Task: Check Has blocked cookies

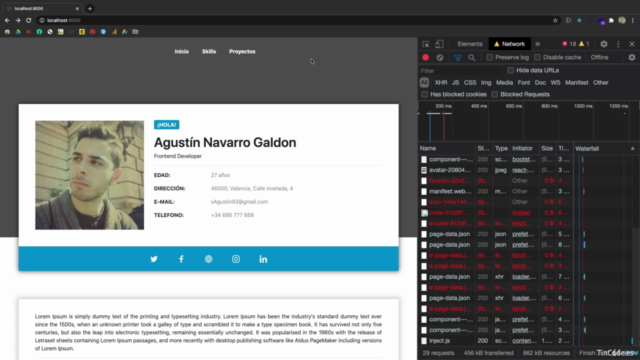Action: pyautogui.click(x=424, y=94)
